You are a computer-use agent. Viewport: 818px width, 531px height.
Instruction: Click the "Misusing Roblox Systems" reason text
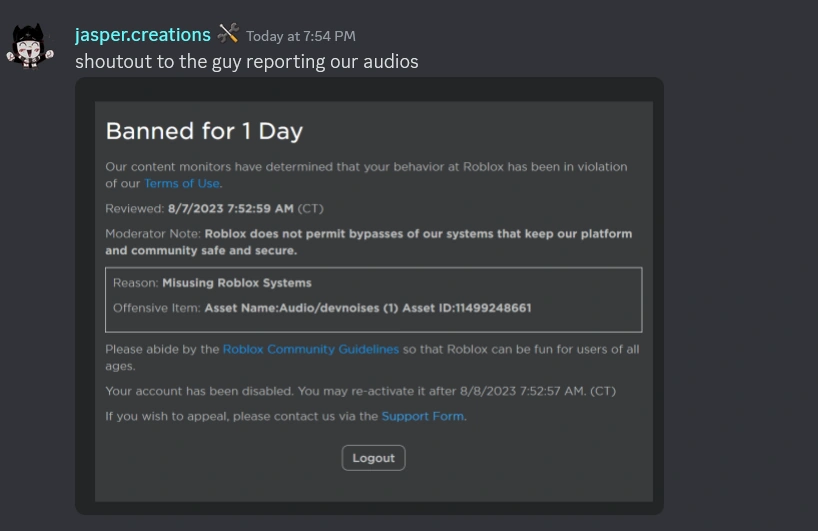(x=237, y=283)
